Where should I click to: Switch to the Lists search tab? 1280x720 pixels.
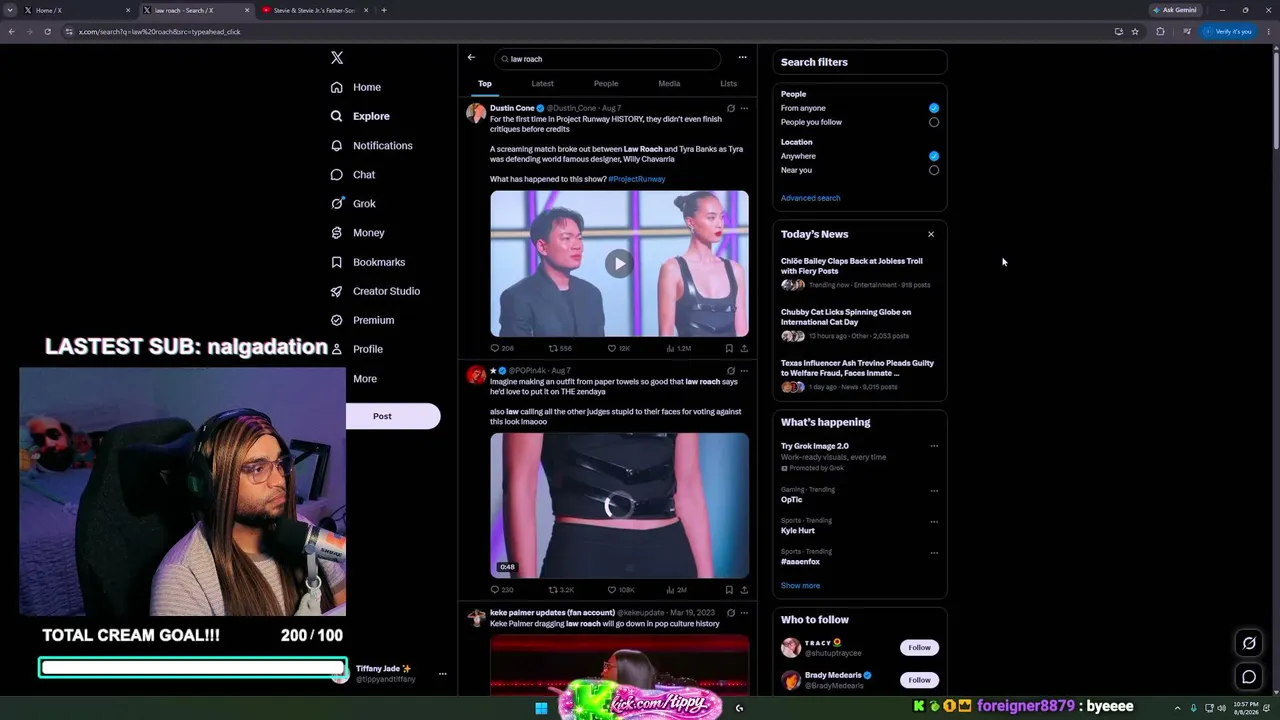point(728,84)
